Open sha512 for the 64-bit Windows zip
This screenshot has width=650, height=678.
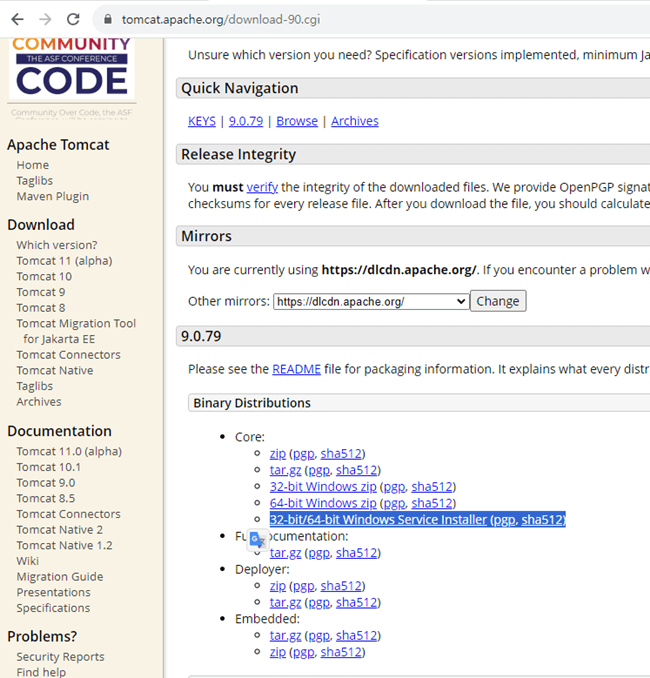coord(432,503)
